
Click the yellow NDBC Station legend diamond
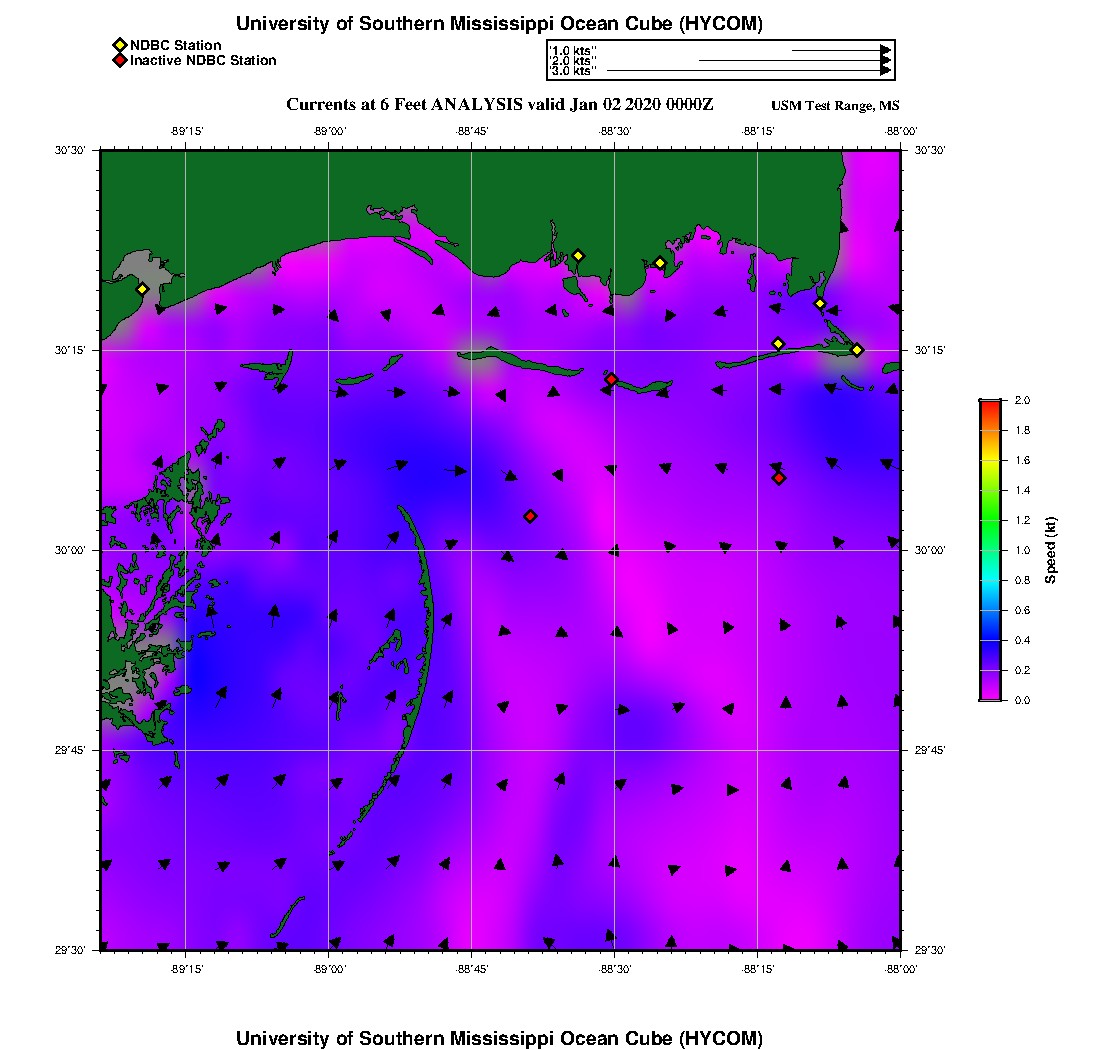coord(120,46)
